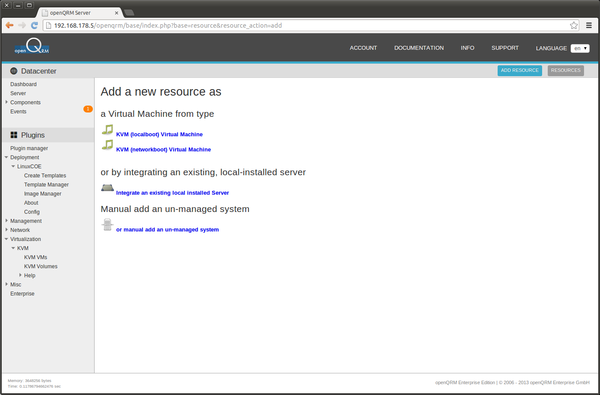The width and height of the screenshot is (600, 395).
Task: Open the Documentation menu
Action: [x=419, y=48]
